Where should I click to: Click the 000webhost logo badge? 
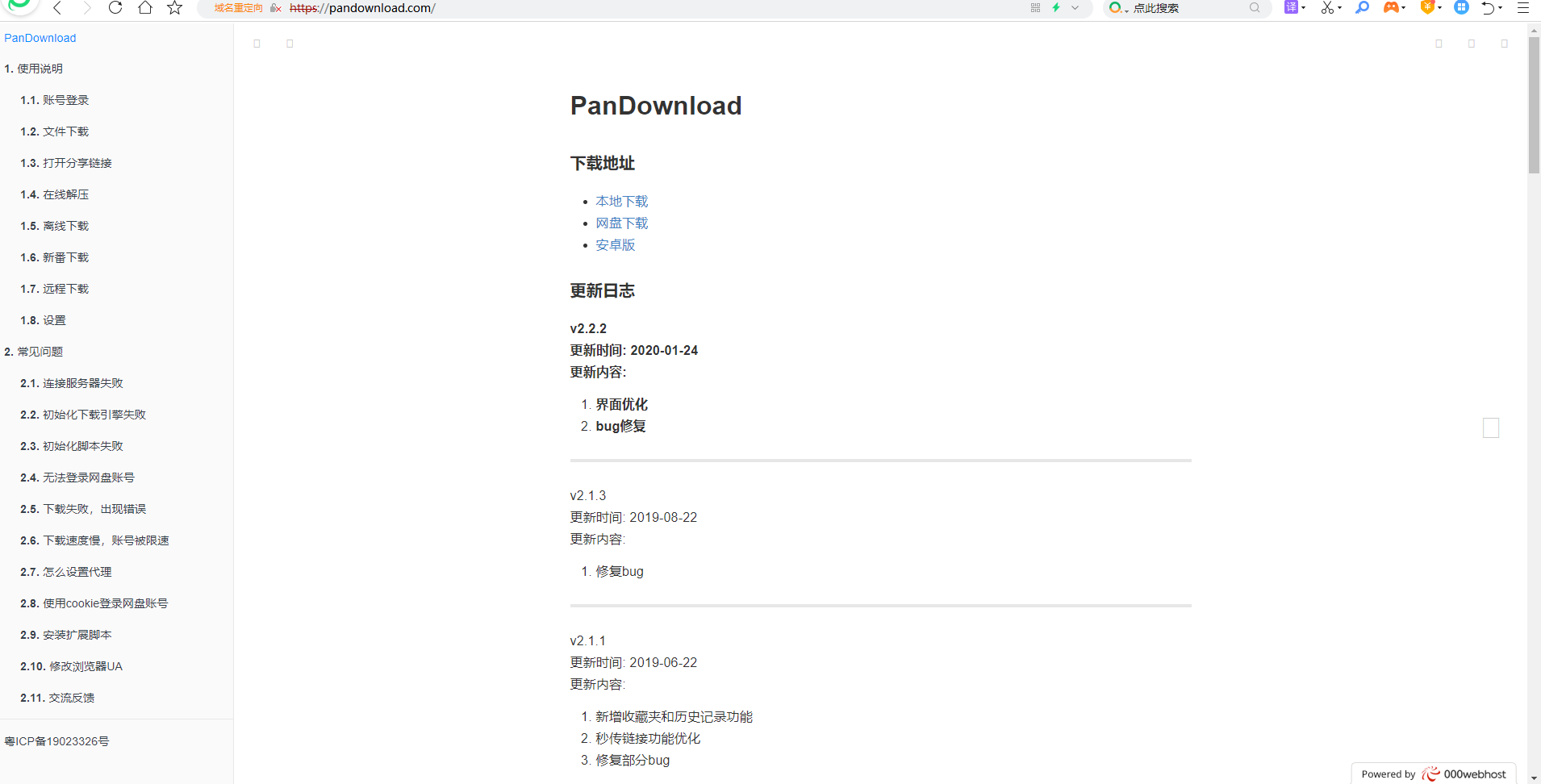(1465, 774)
